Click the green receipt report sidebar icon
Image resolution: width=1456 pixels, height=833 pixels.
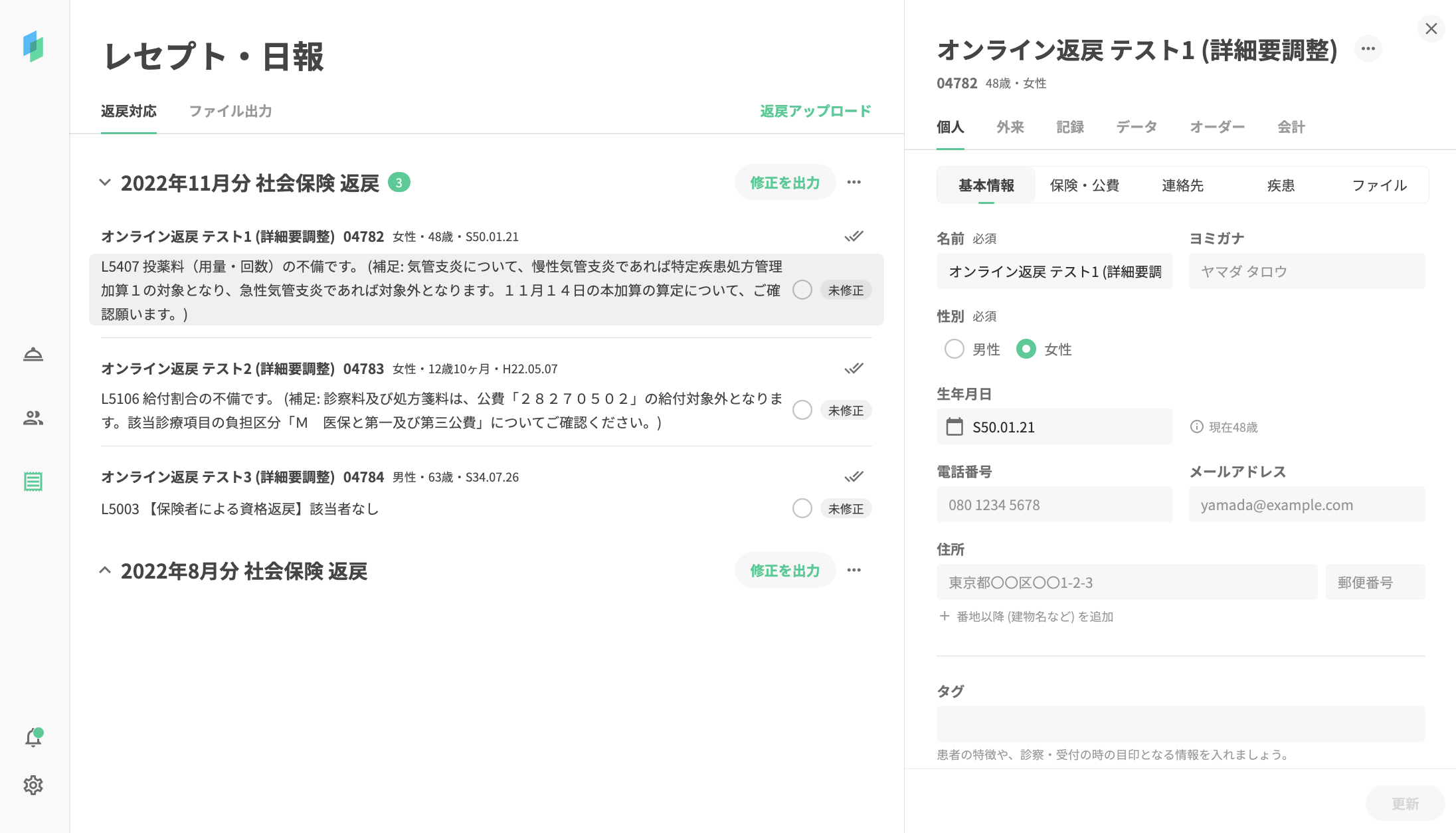33,482
